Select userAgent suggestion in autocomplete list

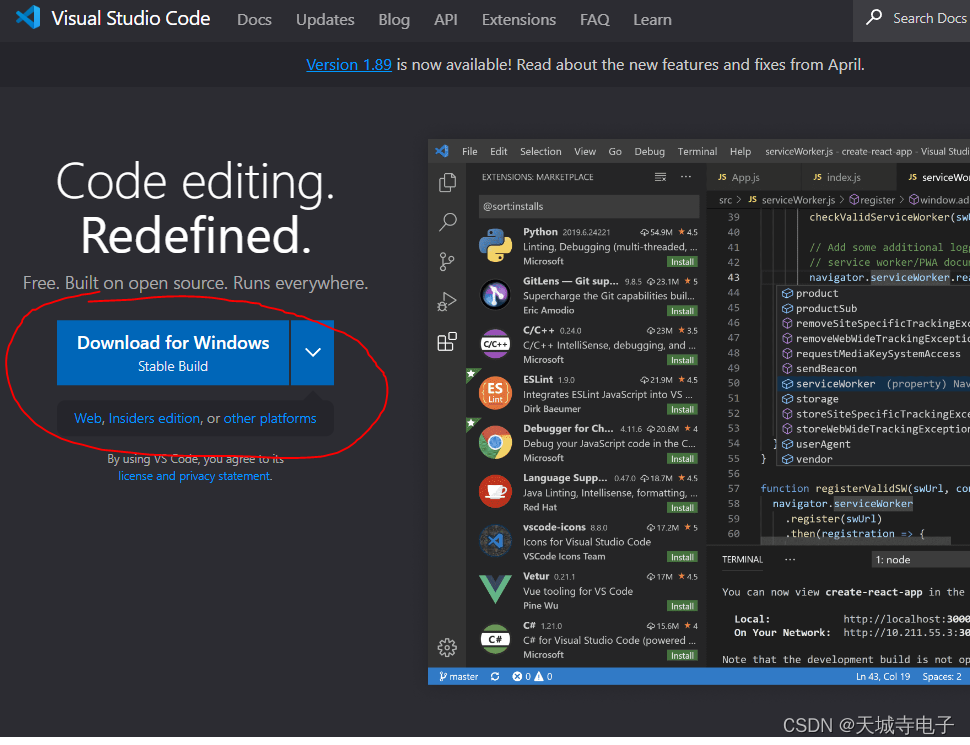tap(873, 444)
